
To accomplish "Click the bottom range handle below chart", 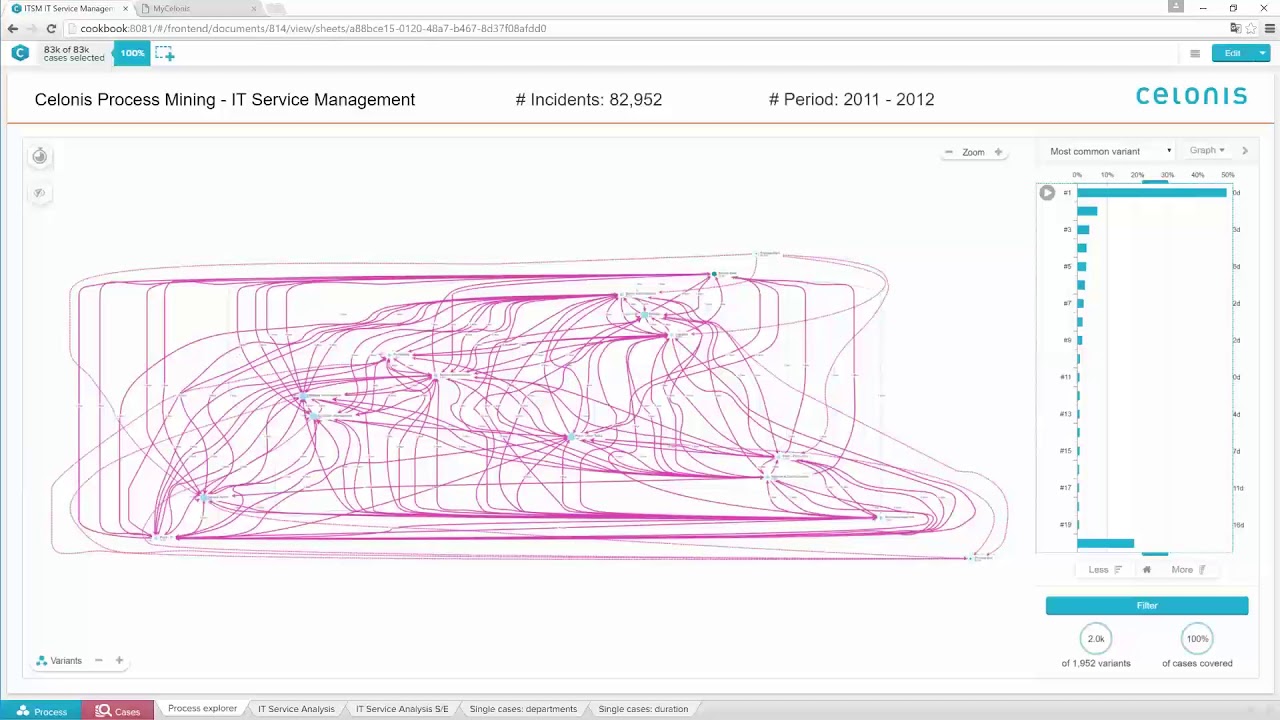I will 1155,553.
